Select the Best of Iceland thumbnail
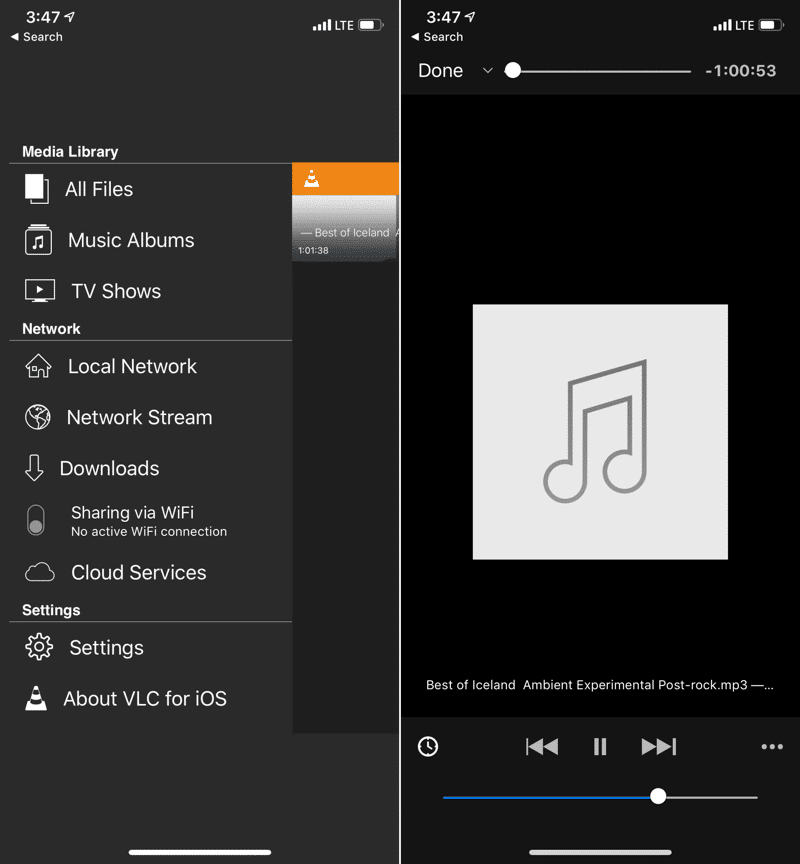This screenshot has width=800, height=864. pos(345,228)
